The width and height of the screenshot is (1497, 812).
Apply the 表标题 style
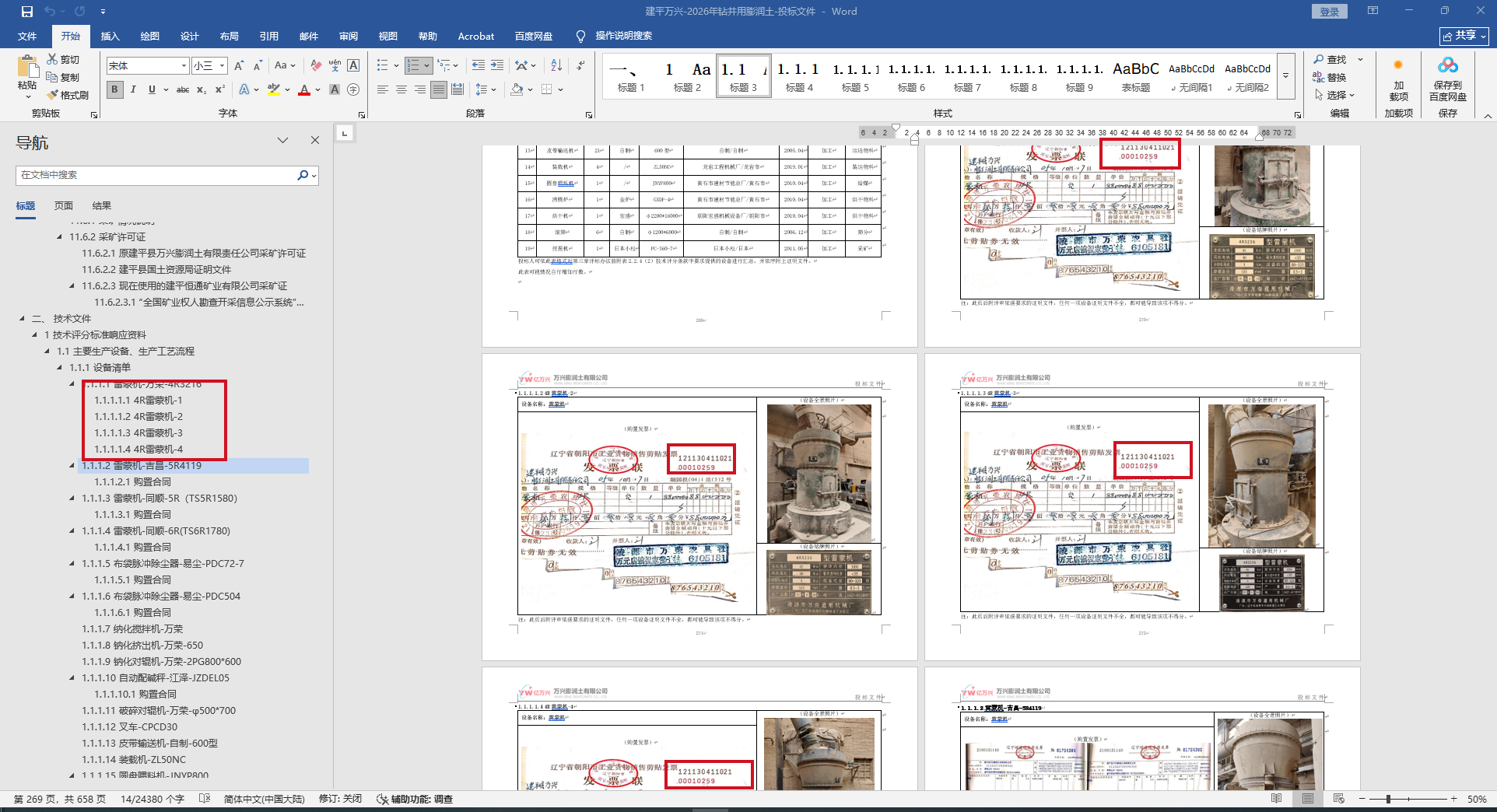[x=1136, y=75]
